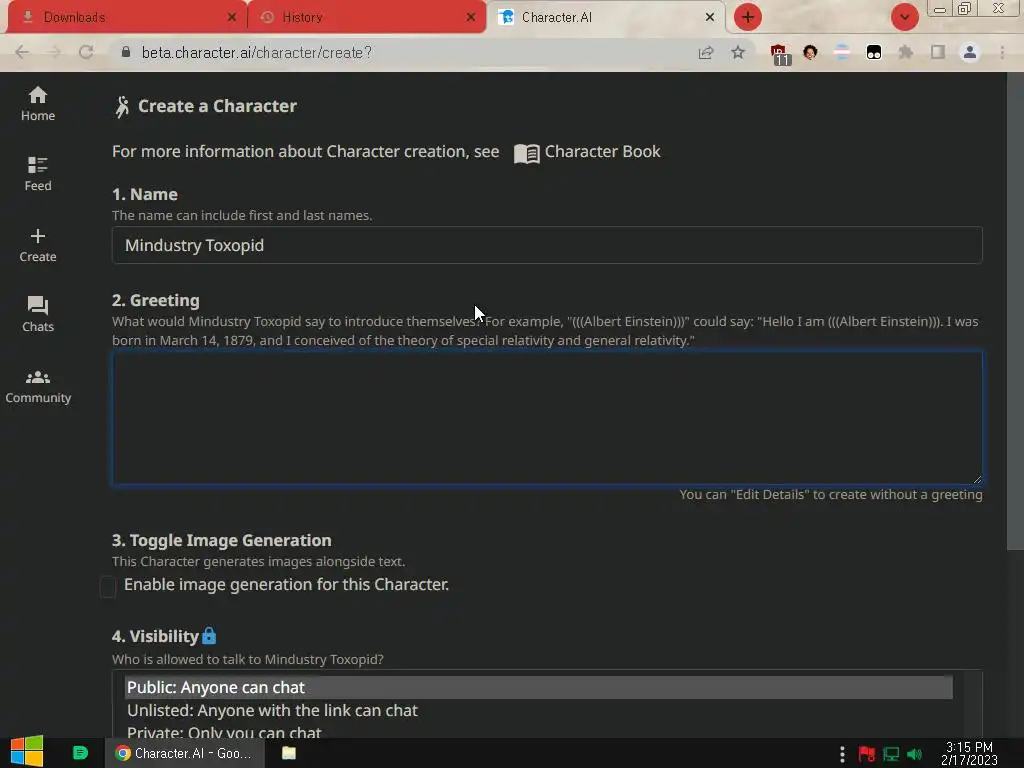Click the blue lock icon beside Visibility
The image size is (1024, 768).
pyautogui.click(x=209, y=635)
